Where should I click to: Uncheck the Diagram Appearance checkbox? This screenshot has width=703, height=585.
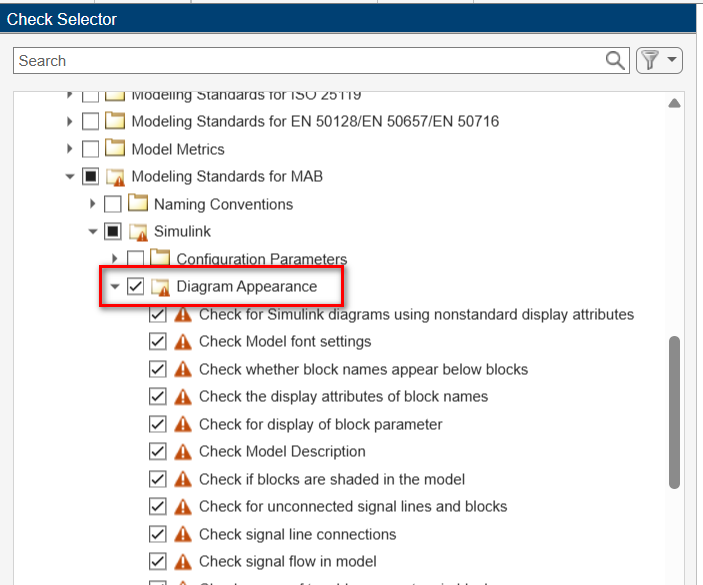135,286
